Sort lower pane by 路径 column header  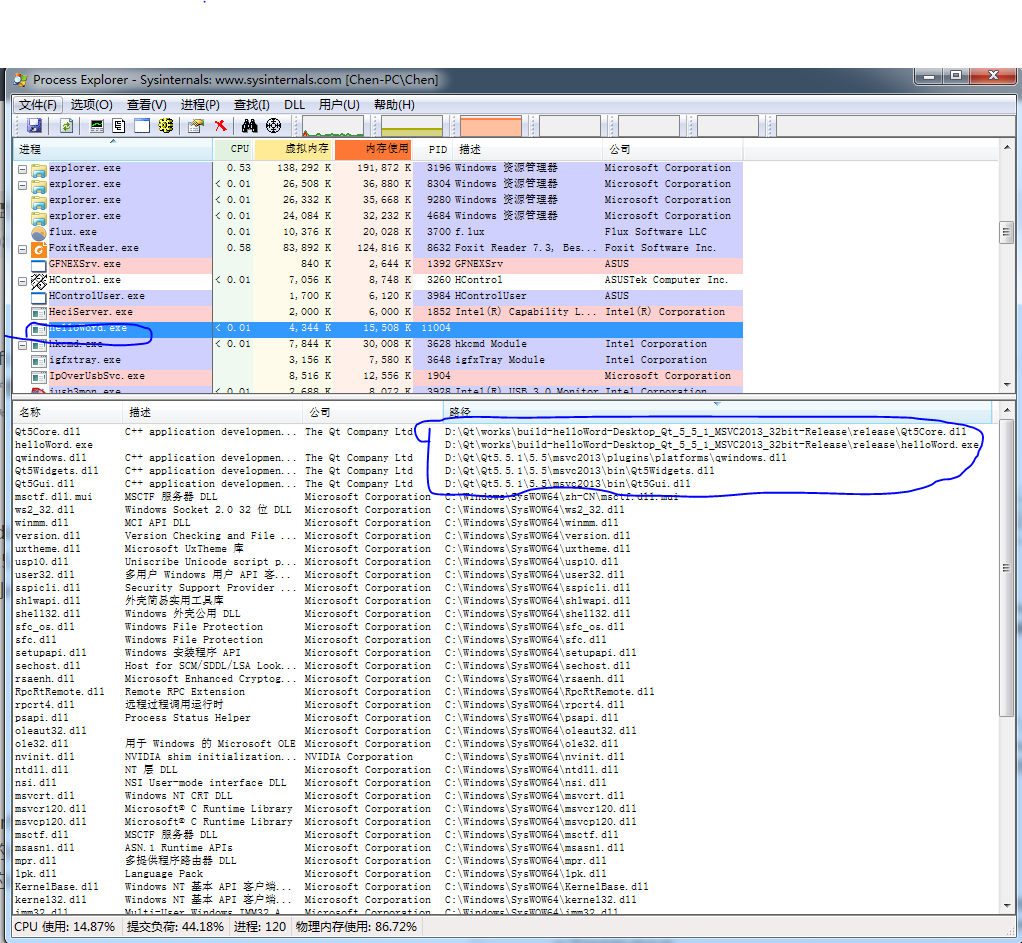tap(460, 412)
